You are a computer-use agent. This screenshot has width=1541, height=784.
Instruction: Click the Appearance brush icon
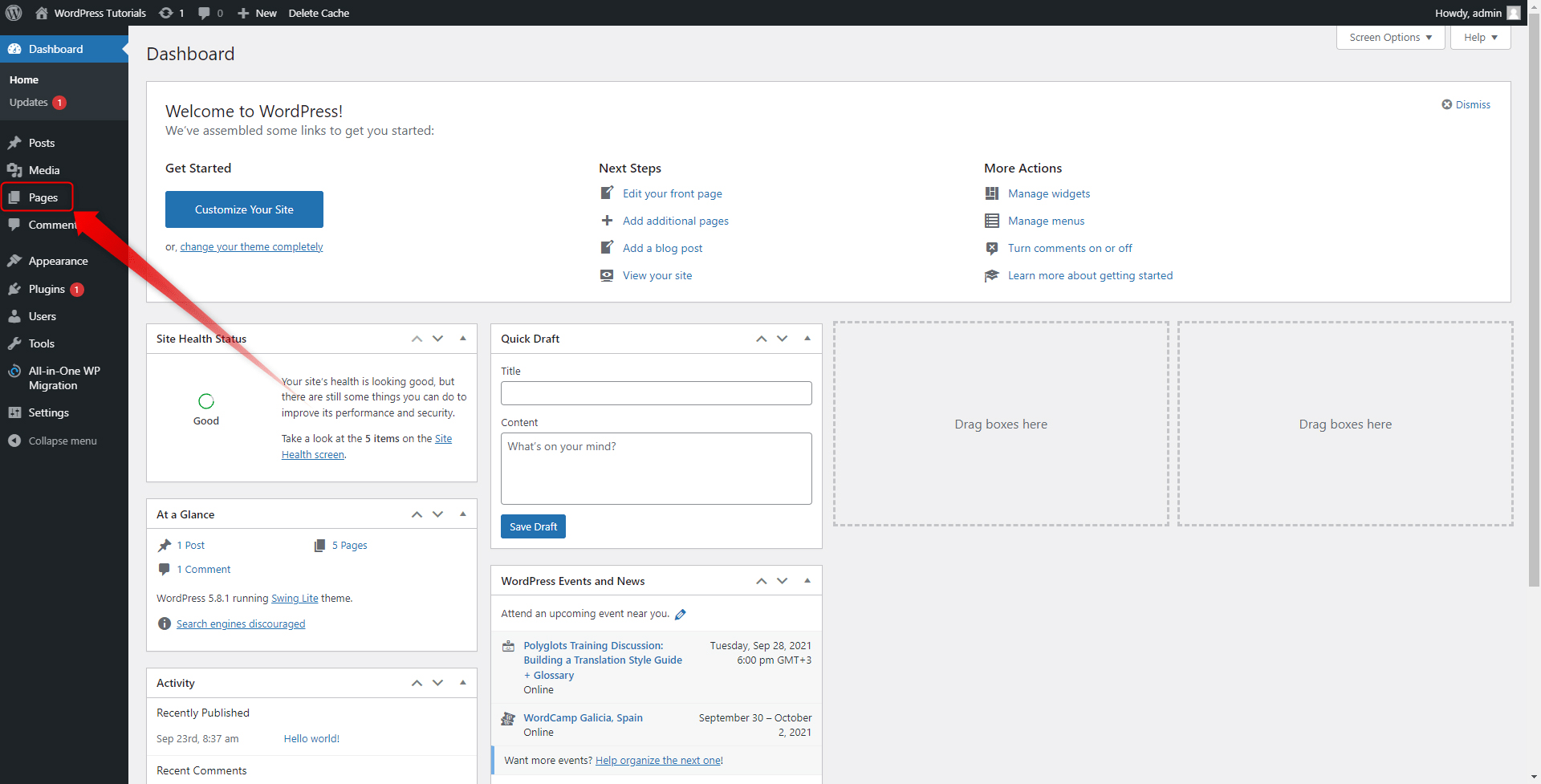click(14, 261)
